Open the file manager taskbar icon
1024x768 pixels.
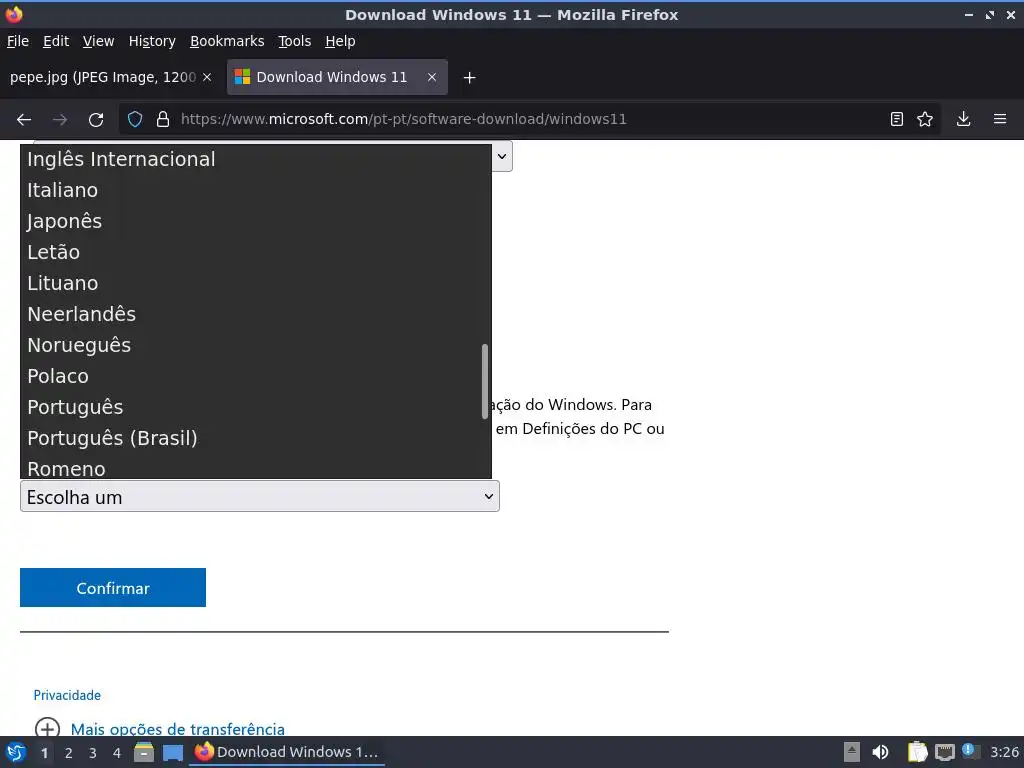pos(144,752)
